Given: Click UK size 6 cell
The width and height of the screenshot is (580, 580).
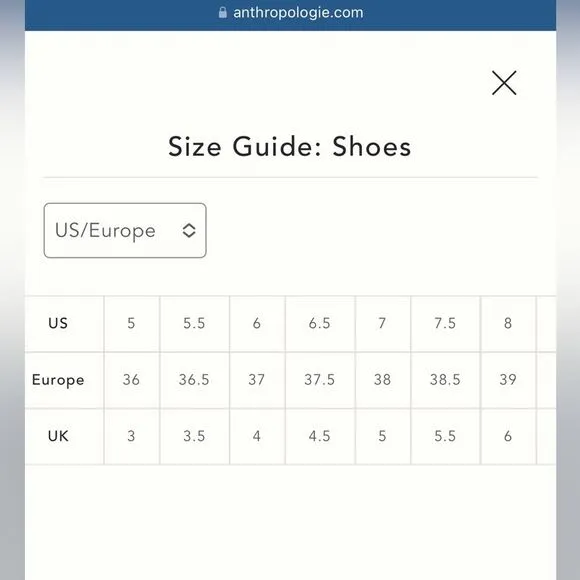Looking at the screenshot, I should [508, 436].
